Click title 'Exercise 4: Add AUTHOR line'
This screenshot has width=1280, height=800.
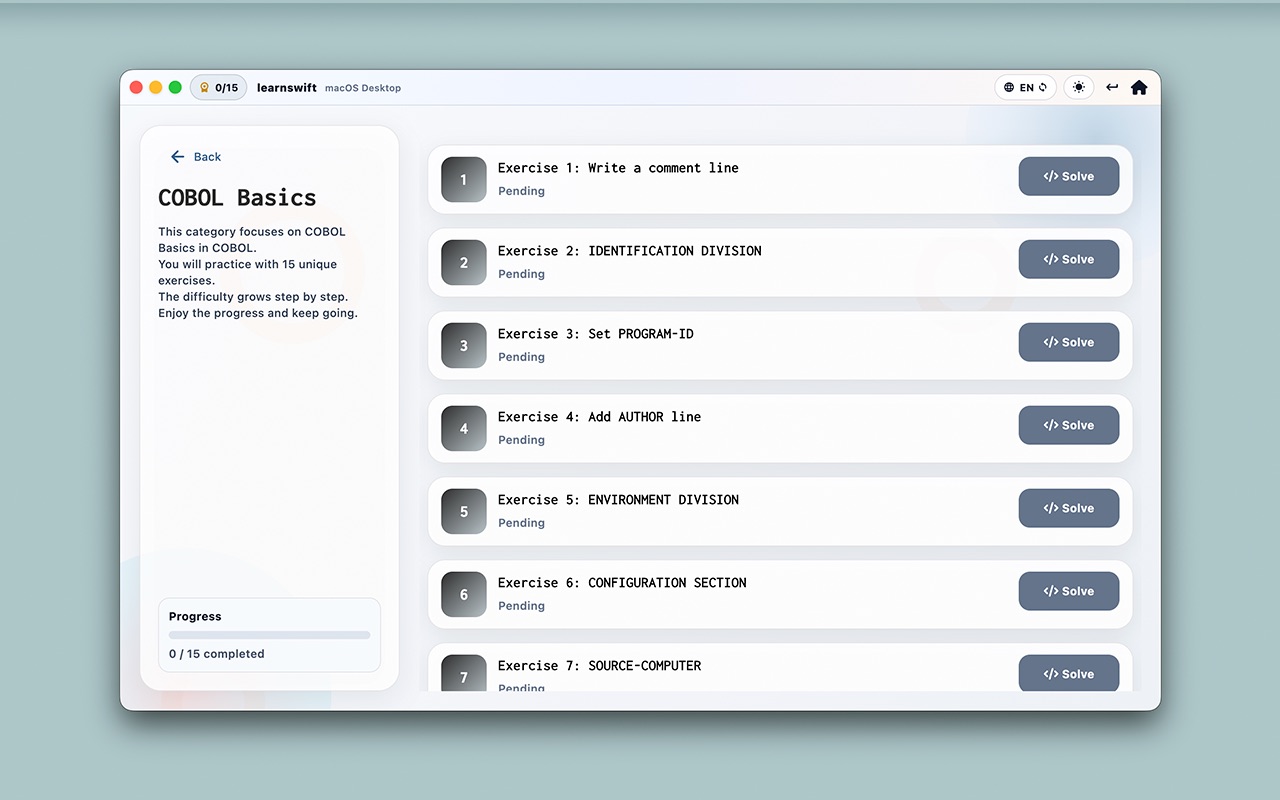coord(600,417)
